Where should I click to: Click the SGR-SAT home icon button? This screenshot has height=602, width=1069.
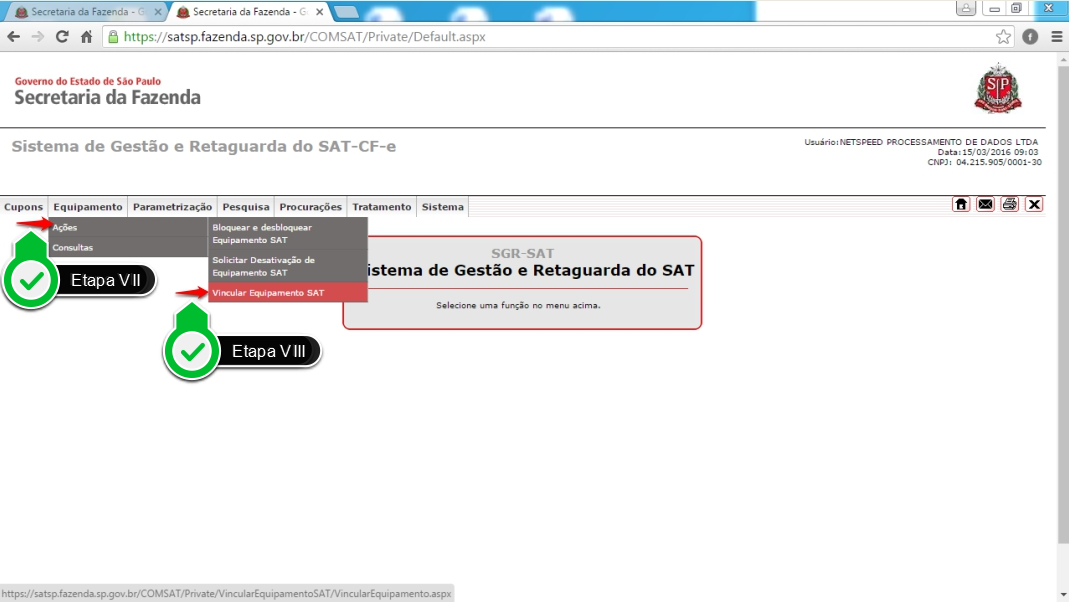(961, 204)
